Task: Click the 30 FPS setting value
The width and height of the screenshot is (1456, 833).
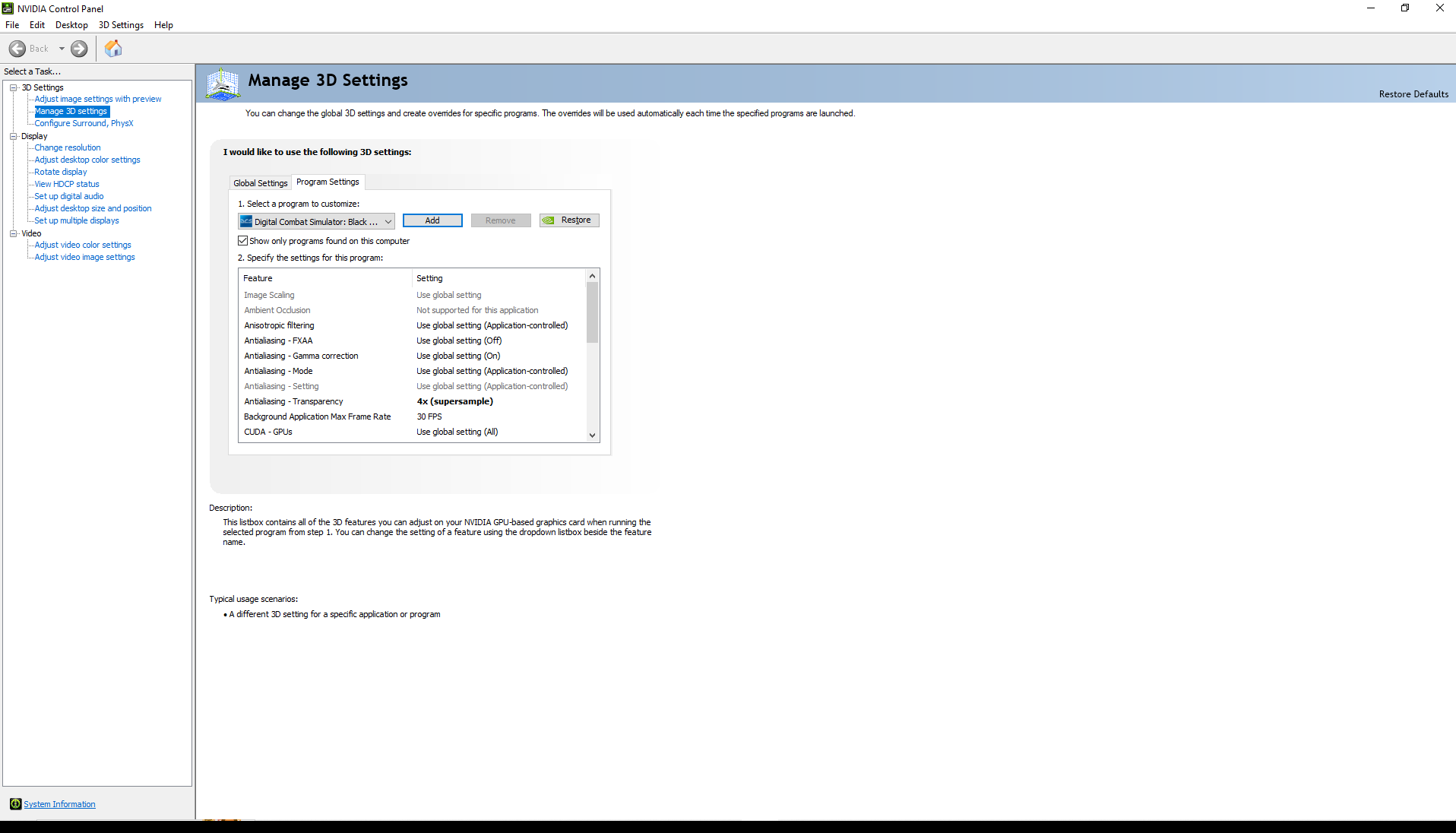Action: [429, 416]
